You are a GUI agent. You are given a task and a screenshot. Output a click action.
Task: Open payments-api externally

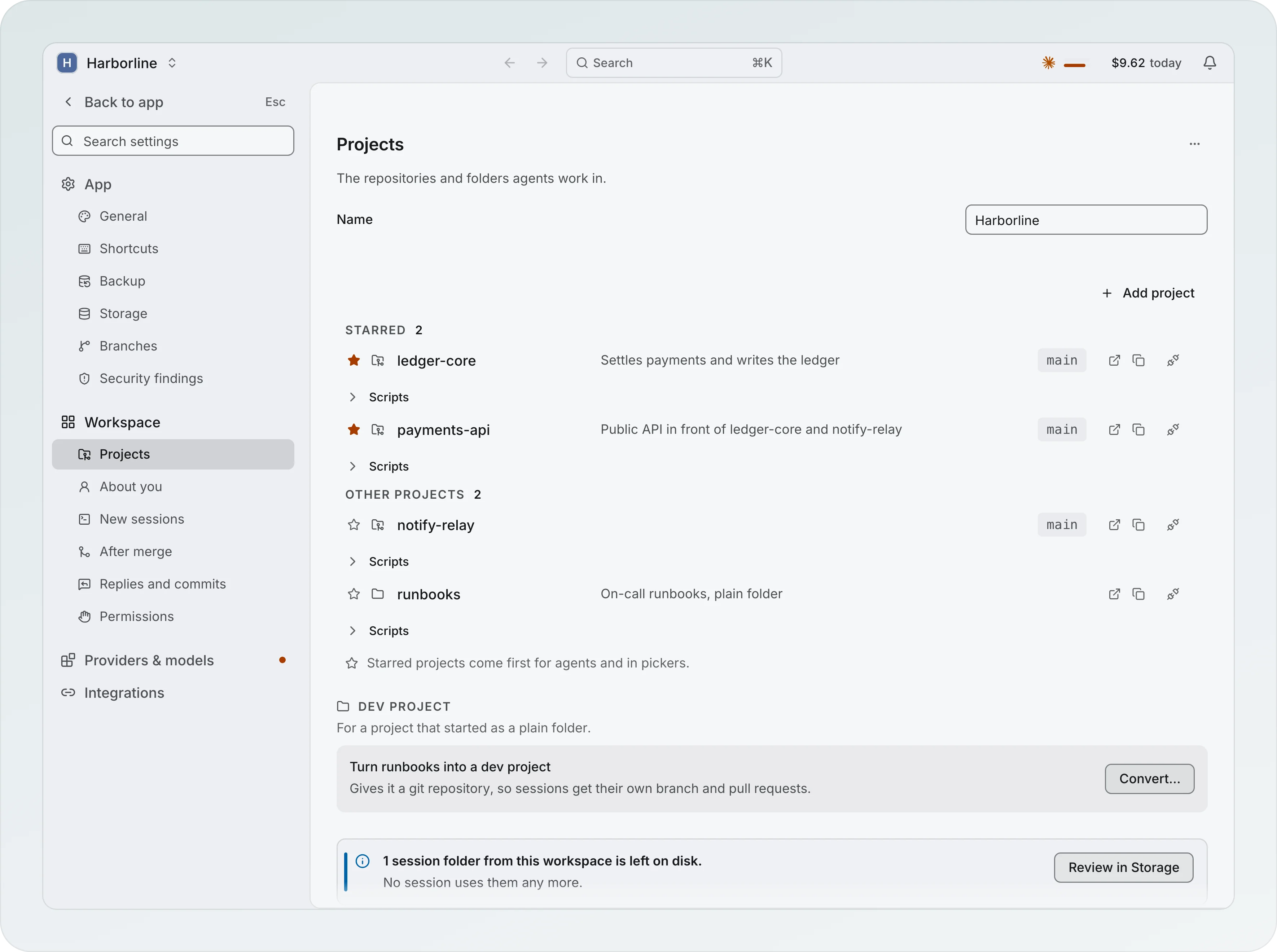[1114, 430]
